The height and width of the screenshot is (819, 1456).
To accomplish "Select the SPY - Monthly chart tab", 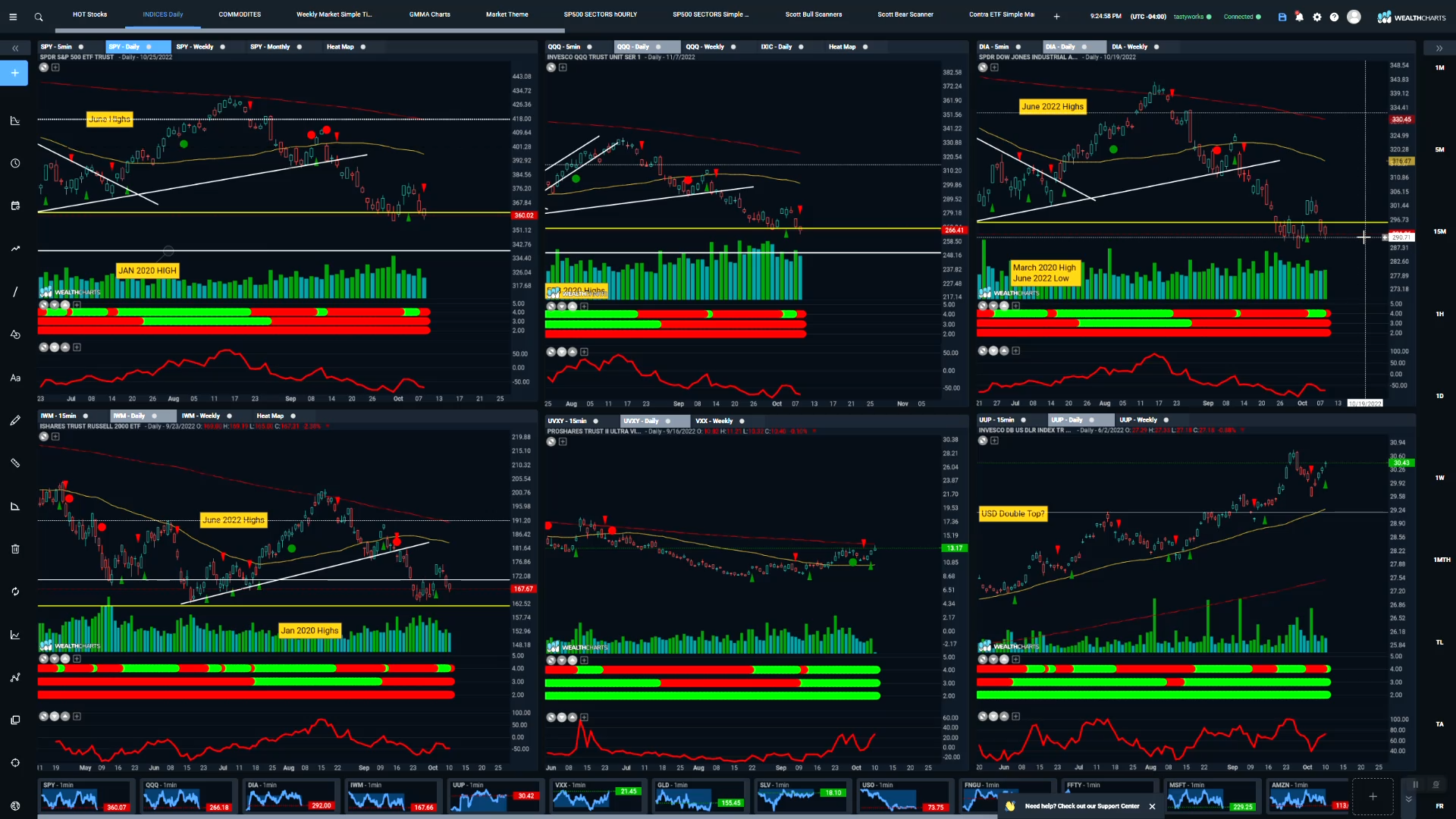I will tap(270, 47).
